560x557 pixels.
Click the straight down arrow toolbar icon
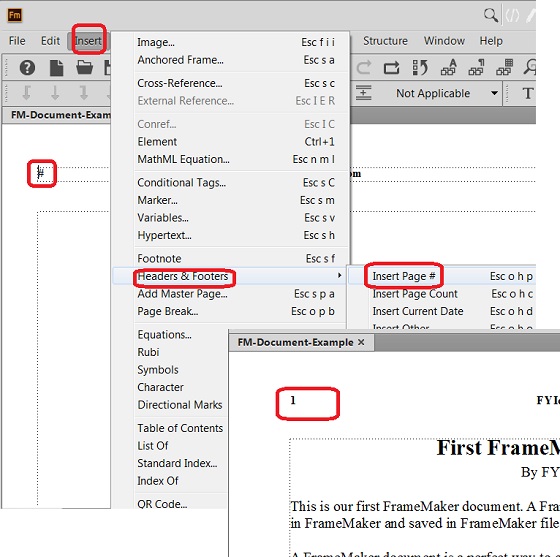55,92
